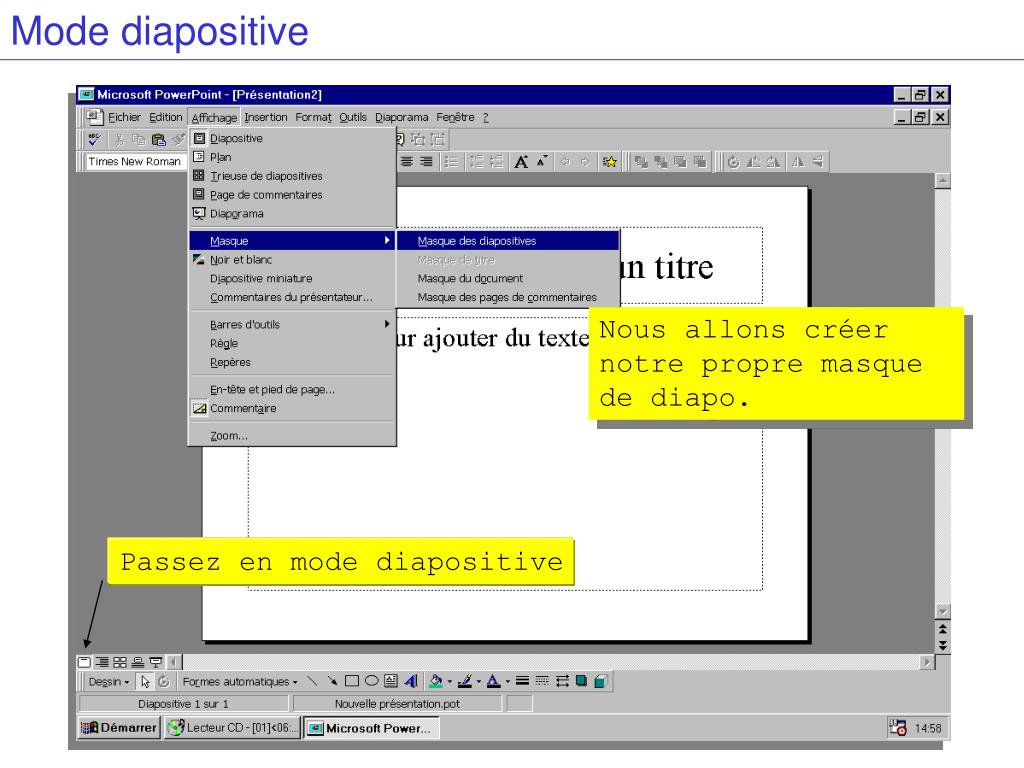This screenshot has width=1024, height=768.
Task: Choose Plan from the Affichage menu
Action: (x=292, y=157)
